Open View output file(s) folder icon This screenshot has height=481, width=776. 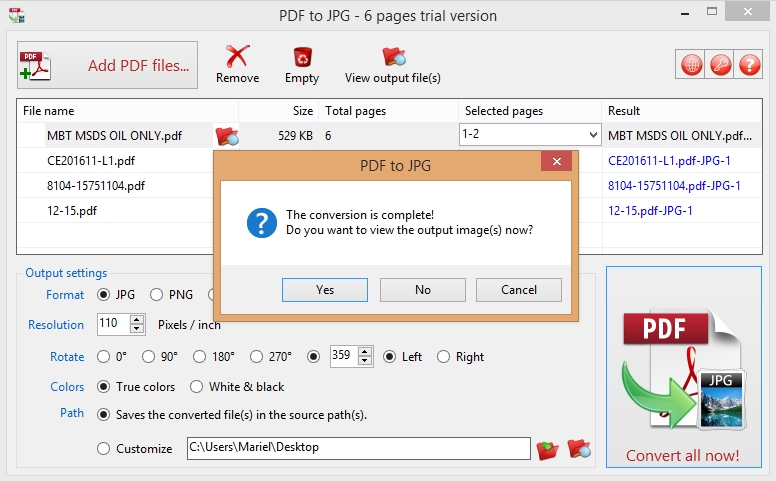point(393,57)
